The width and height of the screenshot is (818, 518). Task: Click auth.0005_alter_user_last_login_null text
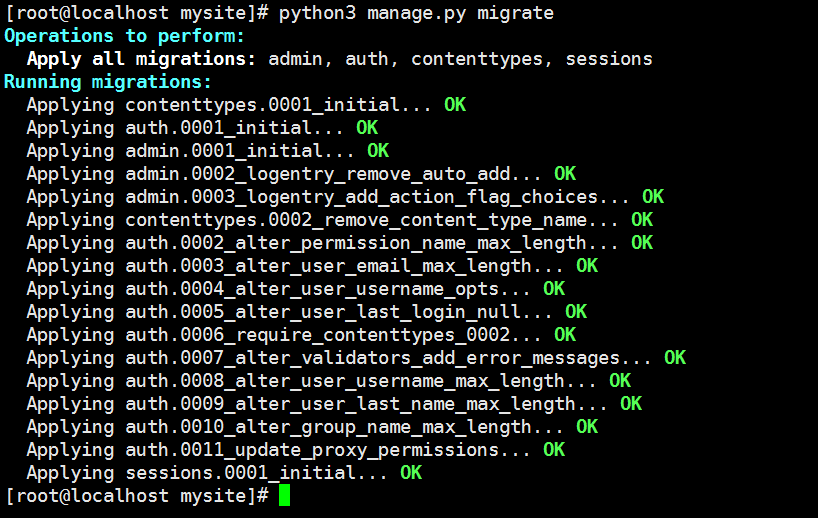pos(323,312)
